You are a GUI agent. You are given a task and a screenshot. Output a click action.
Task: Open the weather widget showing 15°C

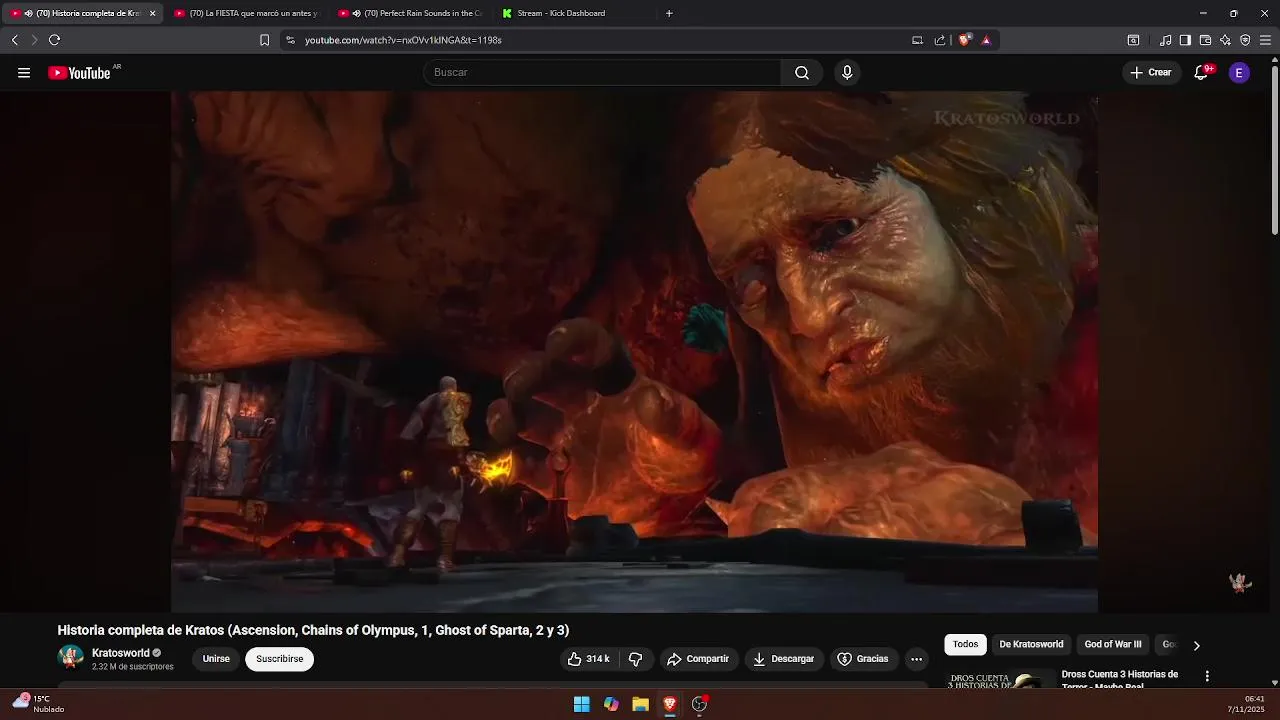tap(38, 704)
